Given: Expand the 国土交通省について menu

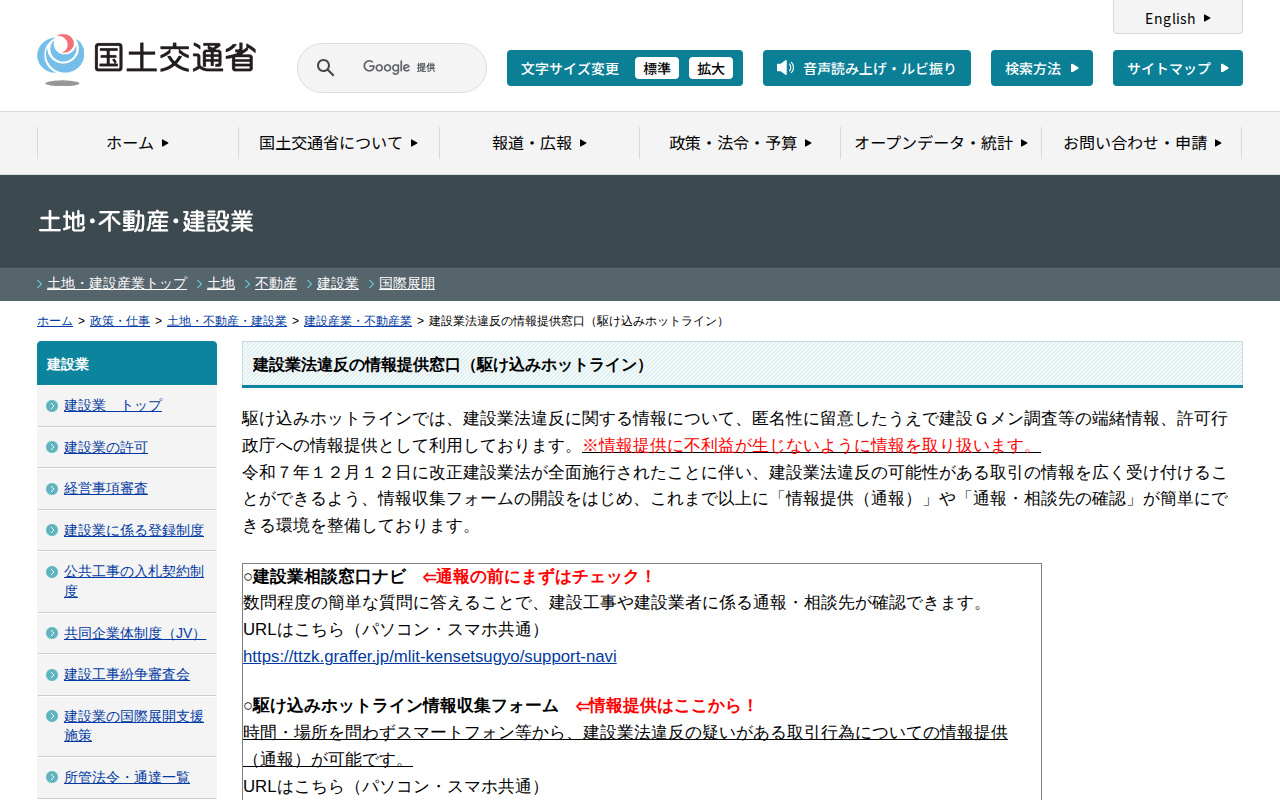Looking at the screenshot, I should coord(339,143).
